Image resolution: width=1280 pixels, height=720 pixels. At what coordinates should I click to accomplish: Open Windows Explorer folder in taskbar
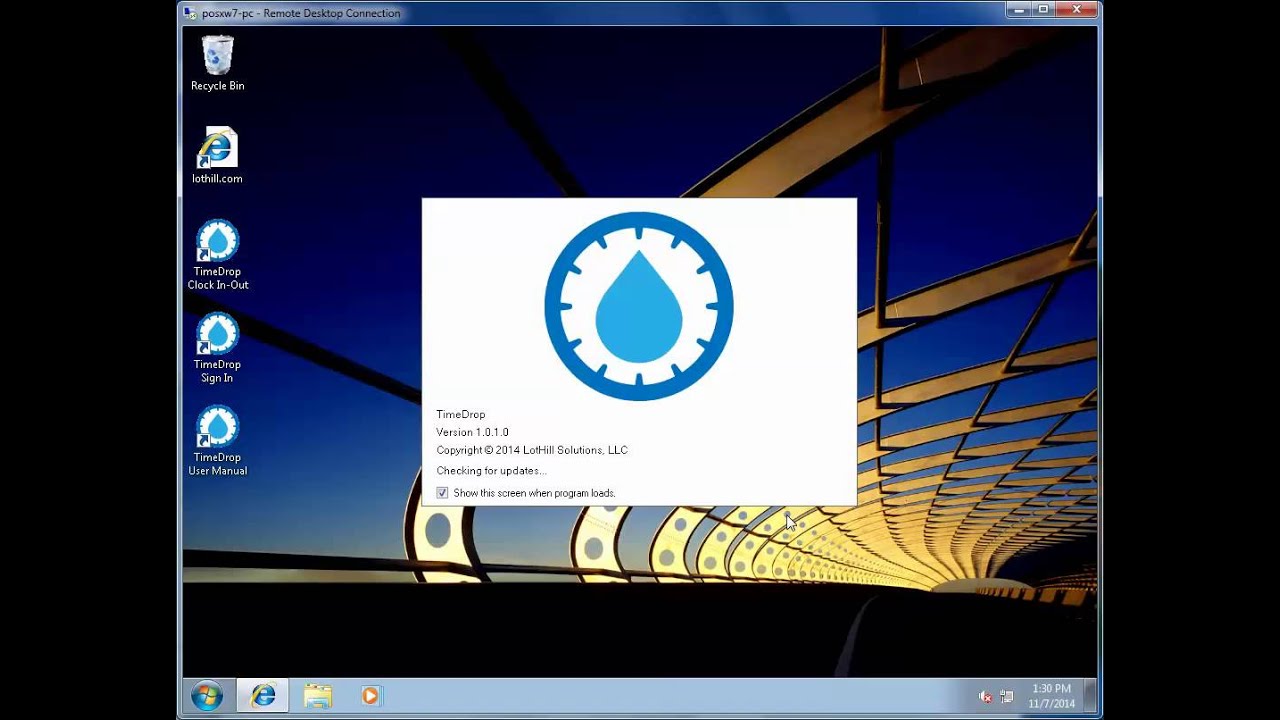pos(318,696)
